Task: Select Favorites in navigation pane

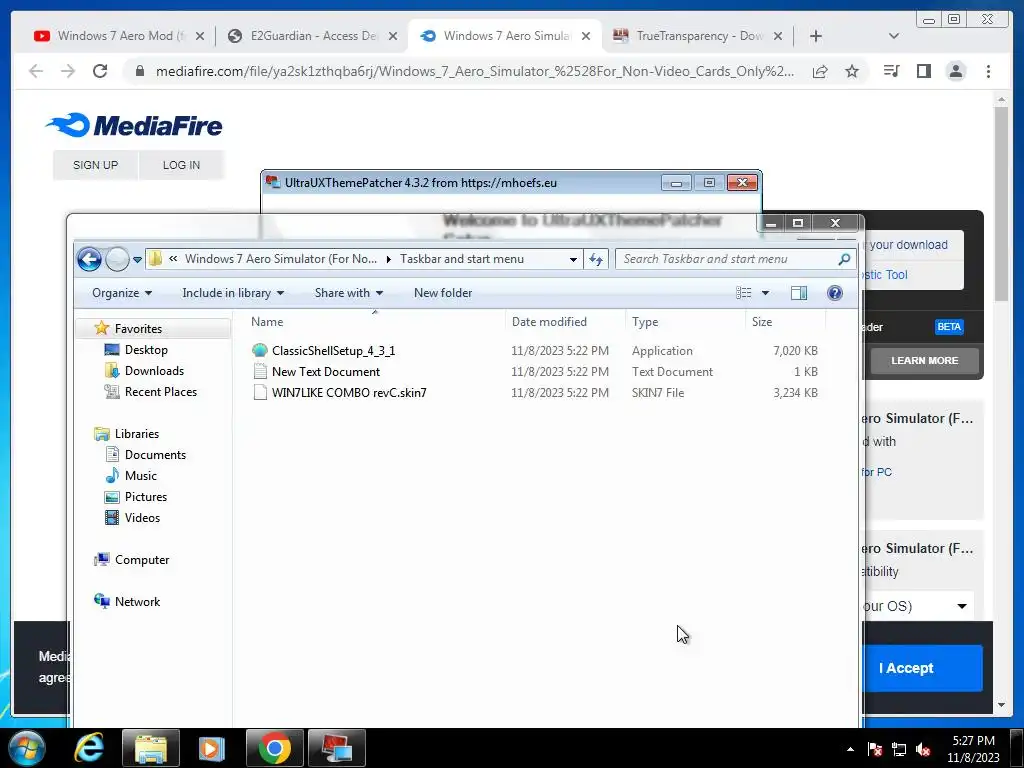Action: pos(138,328)
